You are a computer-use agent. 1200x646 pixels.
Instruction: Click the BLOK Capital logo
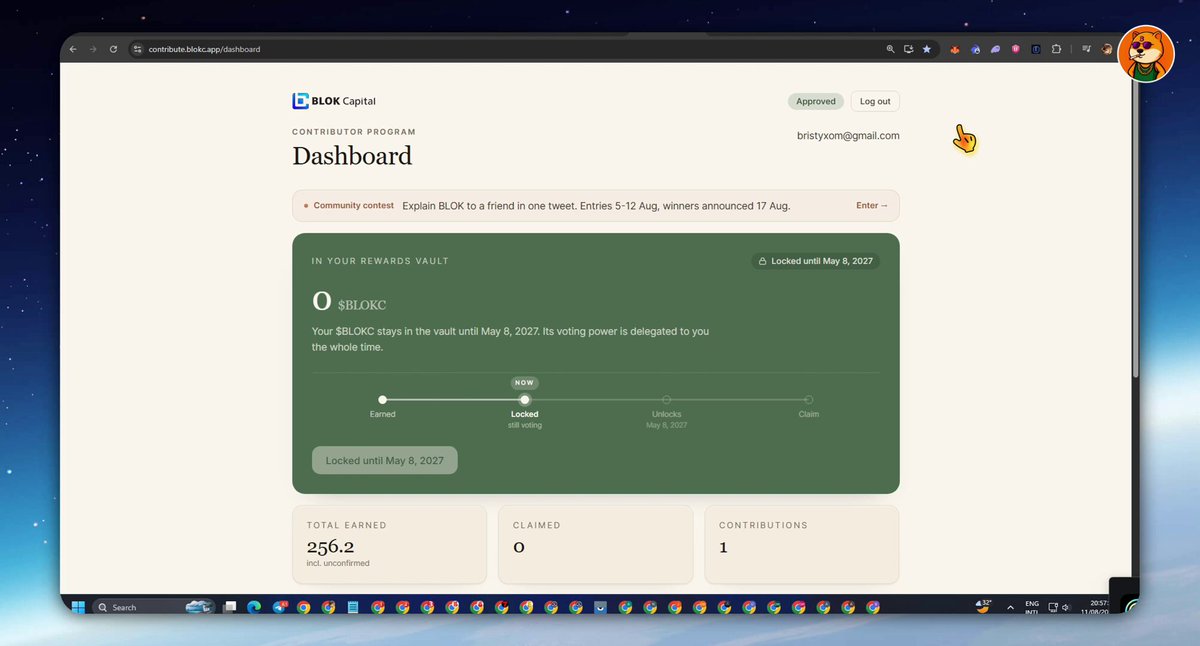[x=334, y=101]
